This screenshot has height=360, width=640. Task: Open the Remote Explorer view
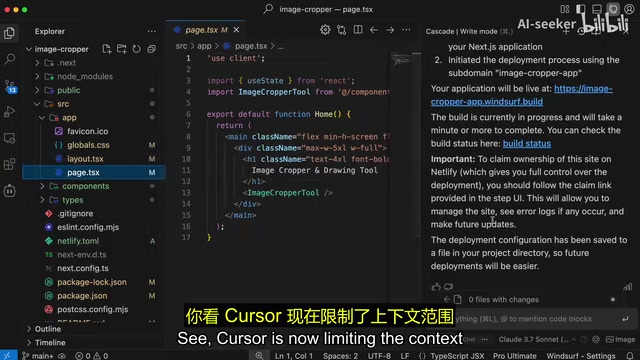click(9, 138)
